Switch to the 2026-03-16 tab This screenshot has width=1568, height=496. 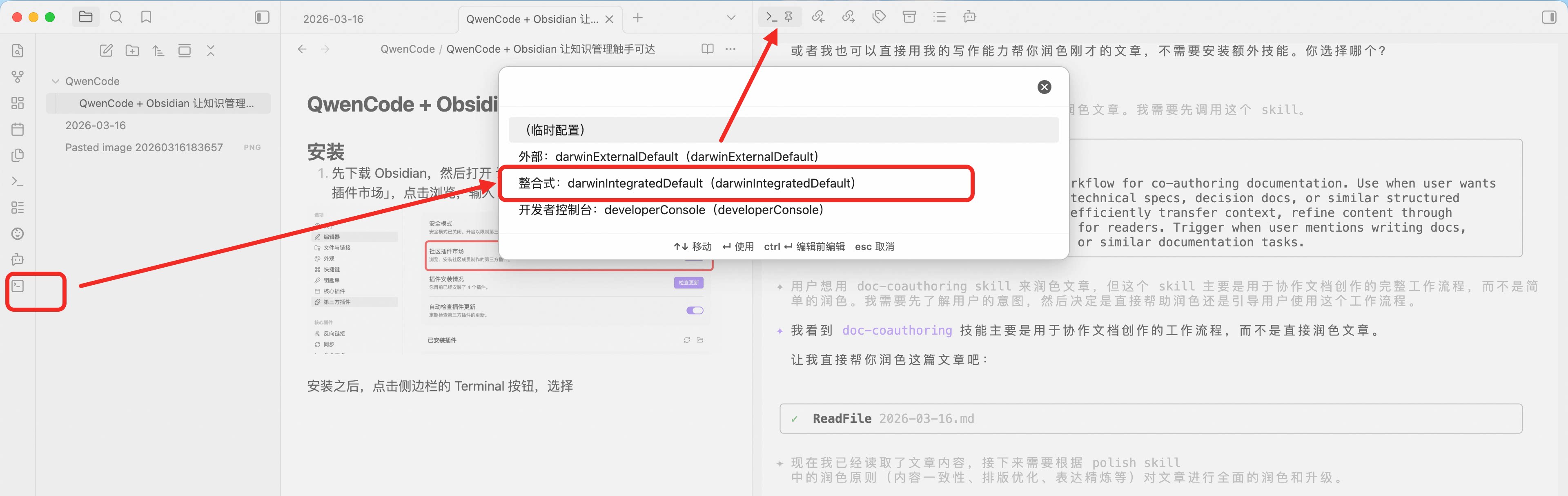coord(333,19)
